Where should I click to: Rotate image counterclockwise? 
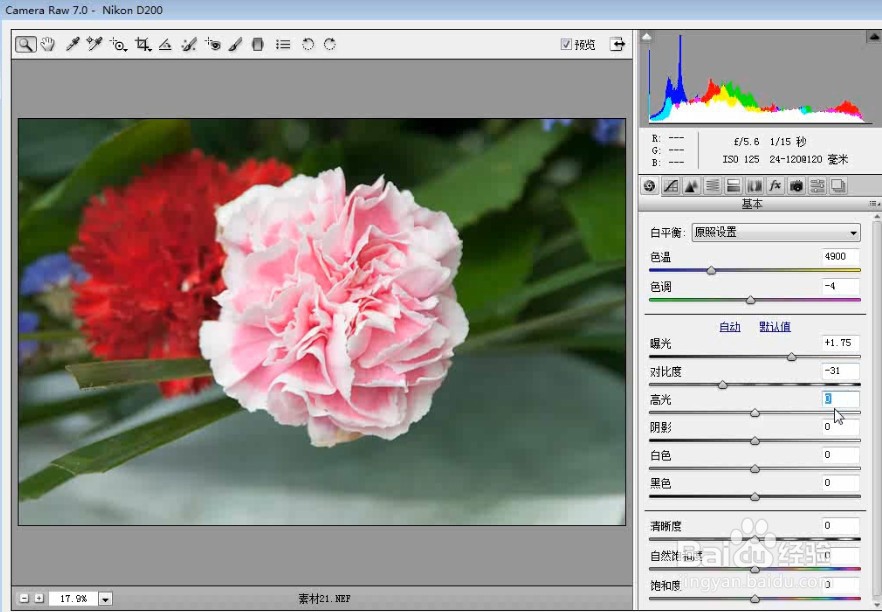coord(308,44)
